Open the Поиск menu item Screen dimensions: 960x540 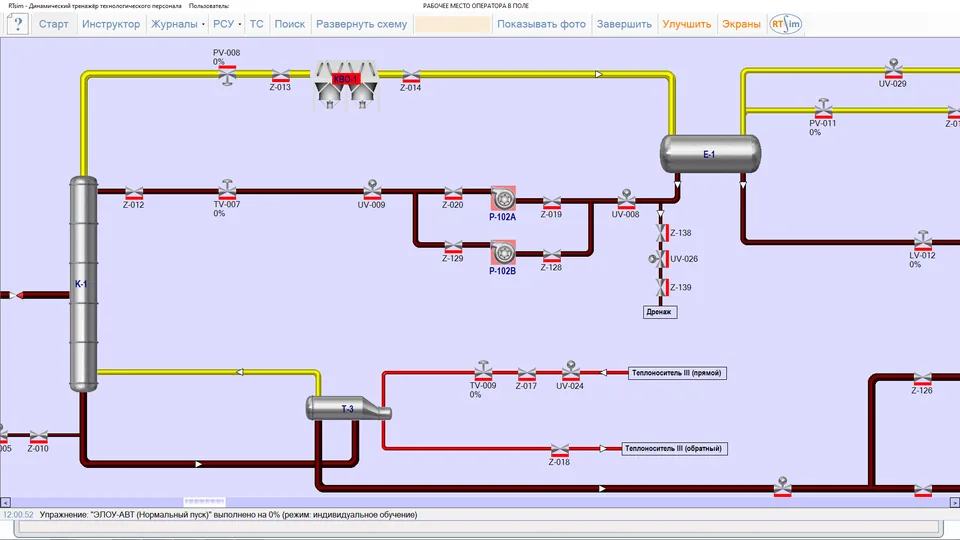(x=290, y=24)
